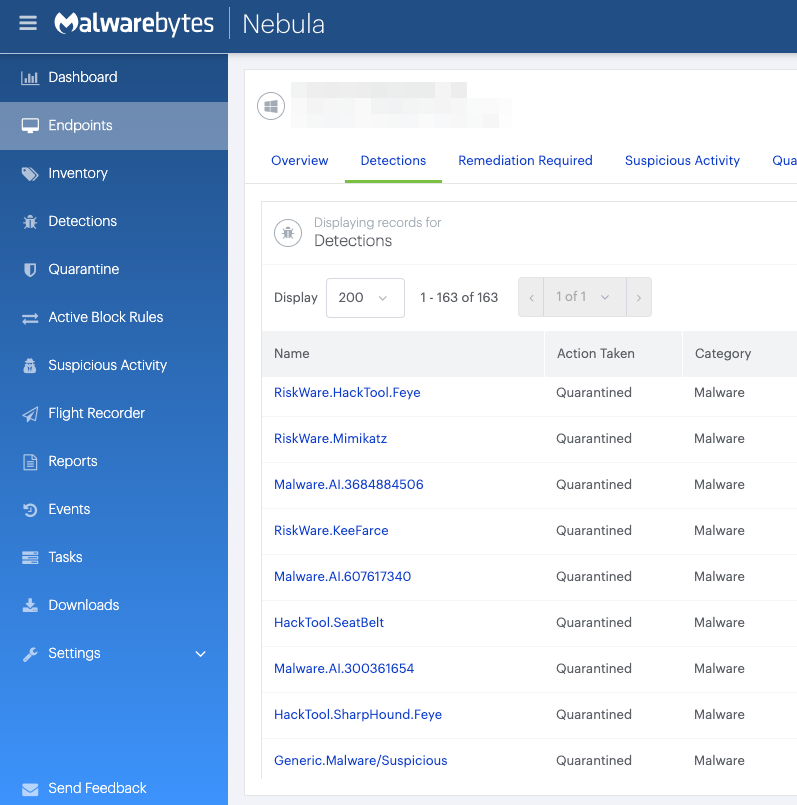Open the hamburger navigation menu
Viewport: 797px width, 805px height.
pos(28,23)
